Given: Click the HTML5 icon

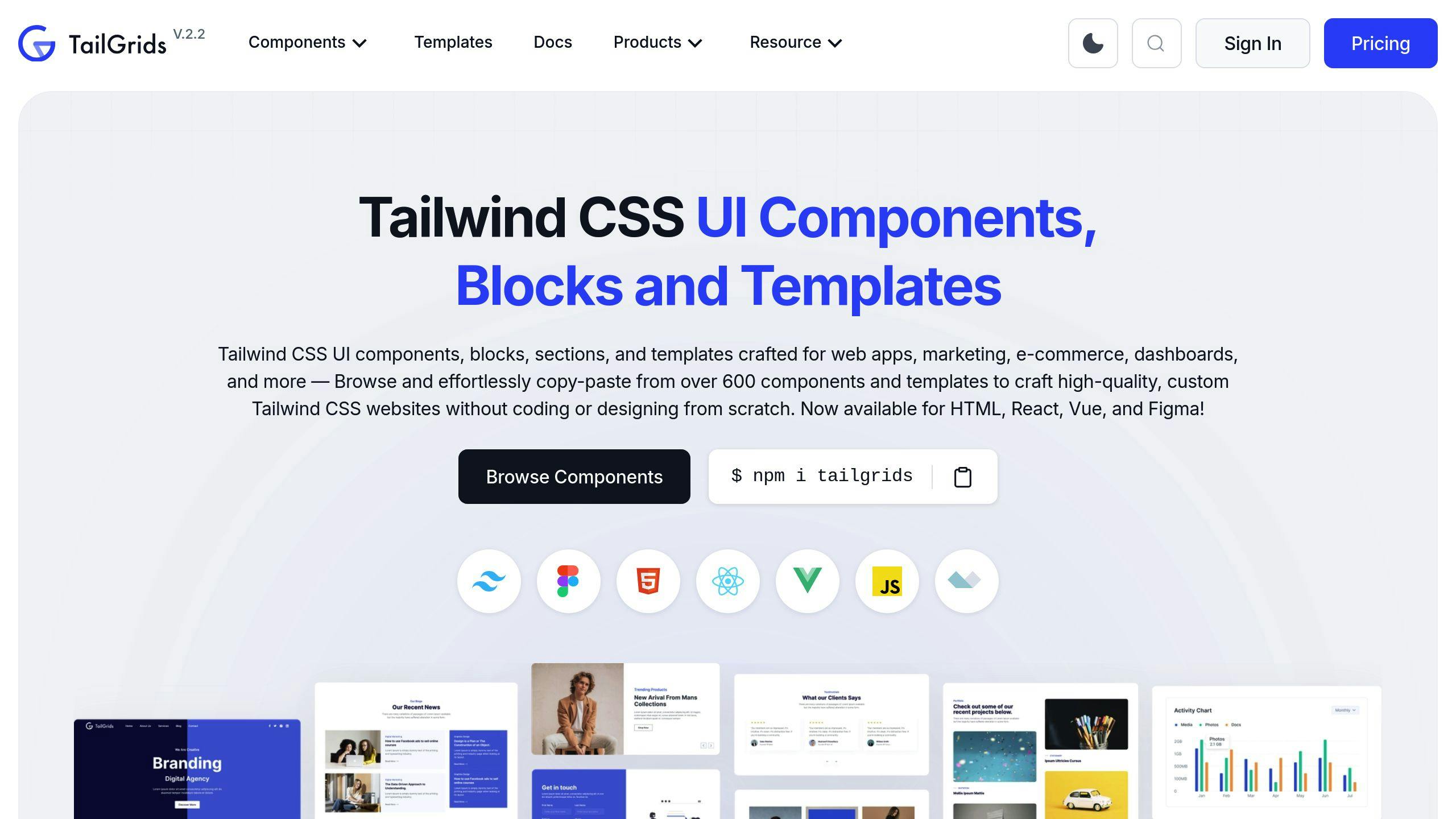Looking at the screenshot, I should coord(648,581).
